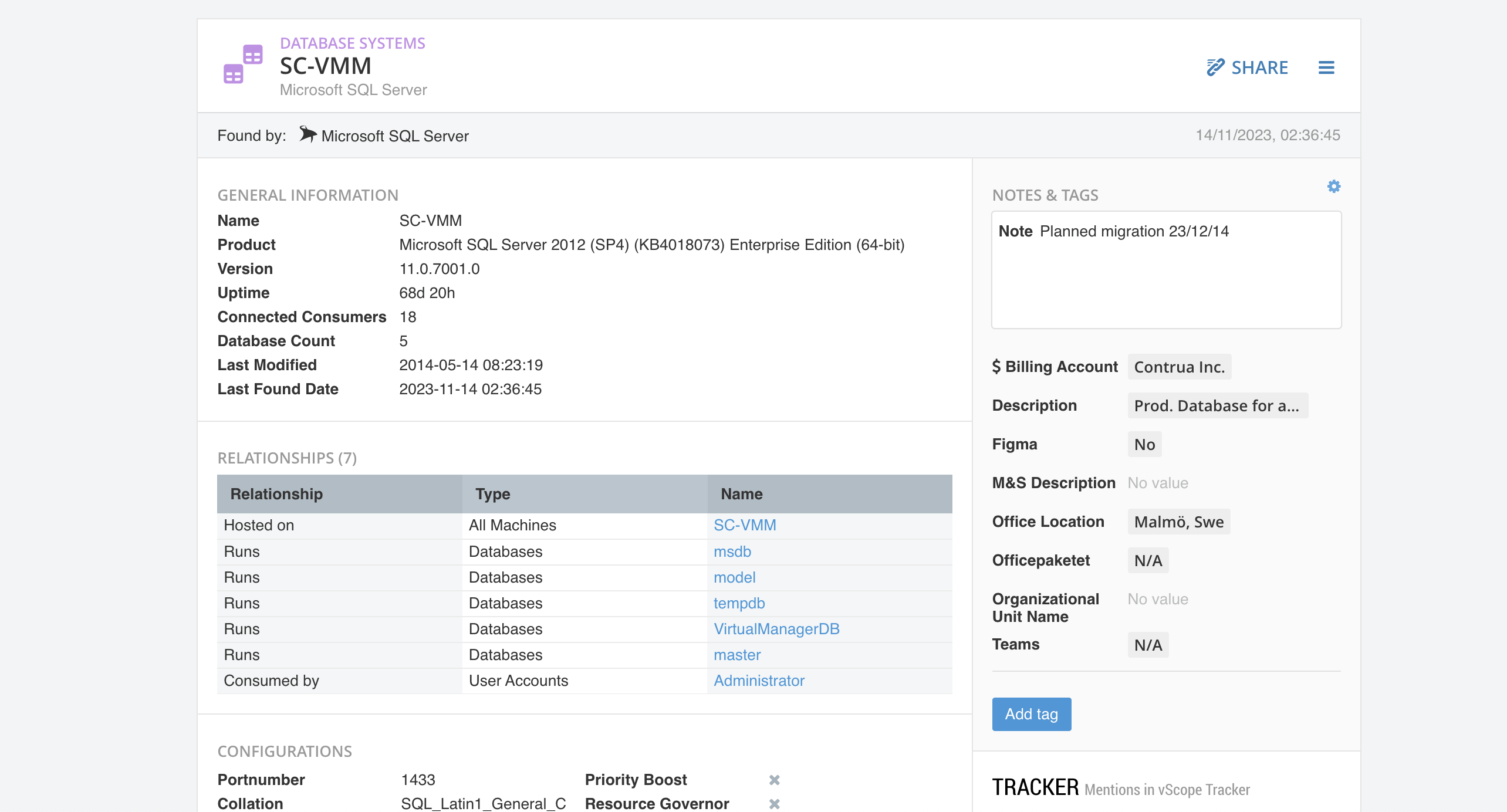Click Last Found Date value

click(x=471, y=389)
